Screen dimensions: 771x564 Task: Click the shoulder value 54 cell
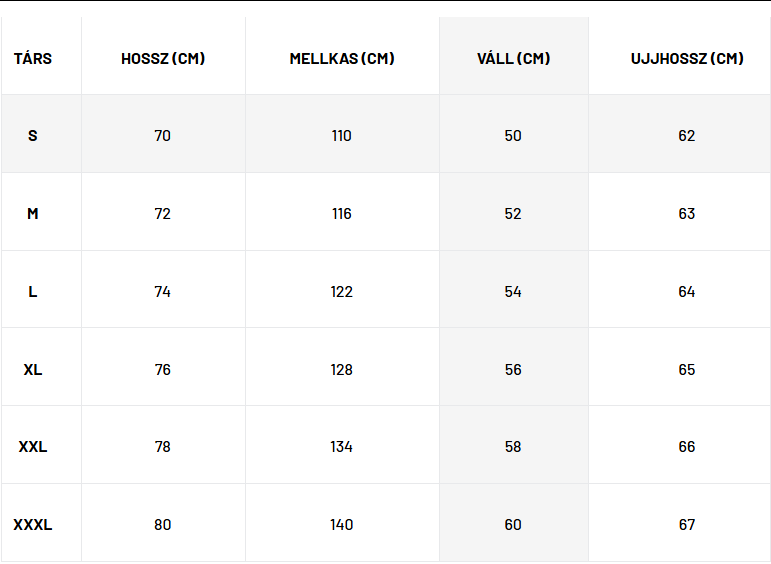coord(513,292)
